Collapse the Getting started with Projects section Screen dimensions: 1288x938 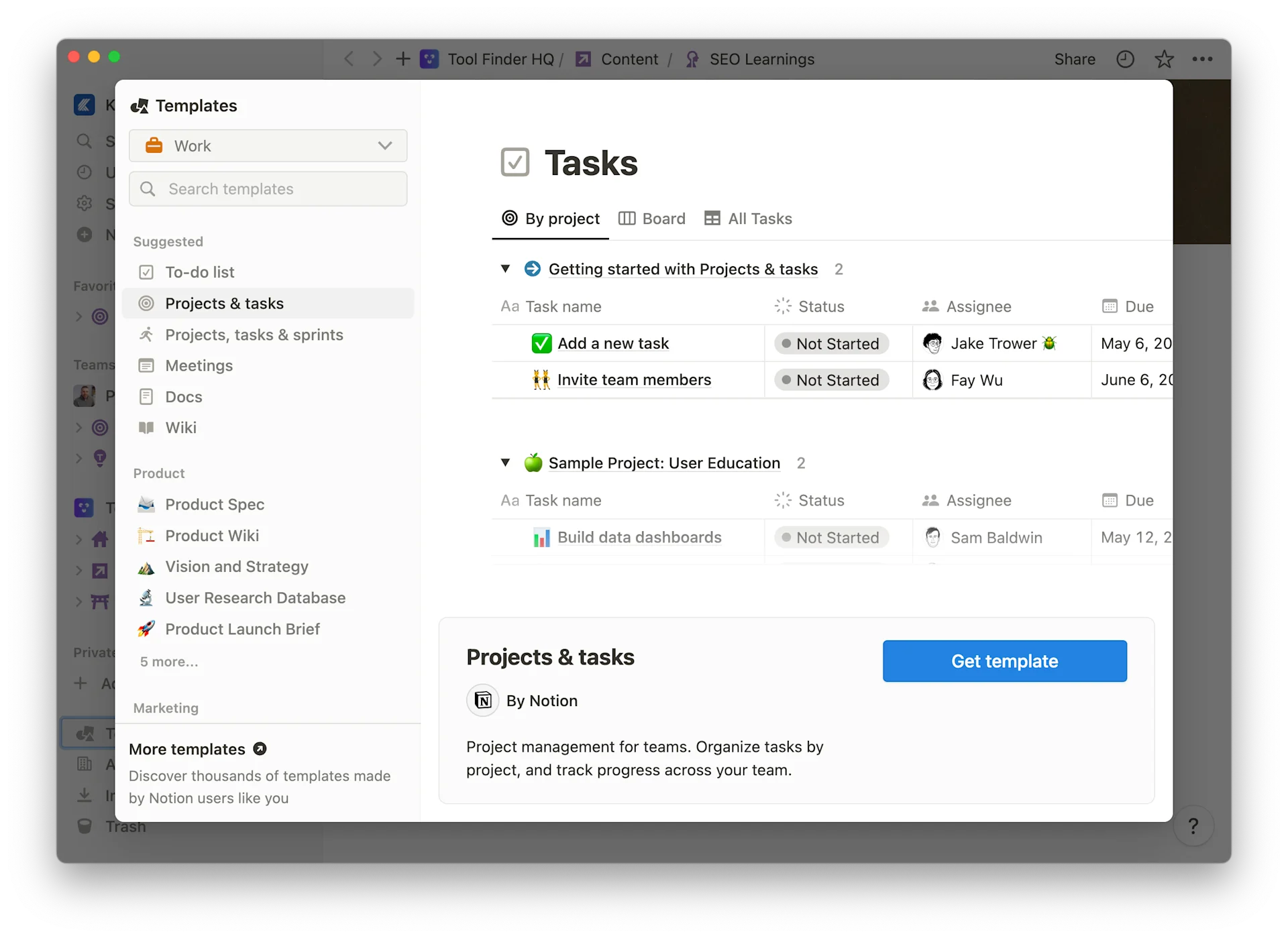pyautogui.click(x=506, y=269)
